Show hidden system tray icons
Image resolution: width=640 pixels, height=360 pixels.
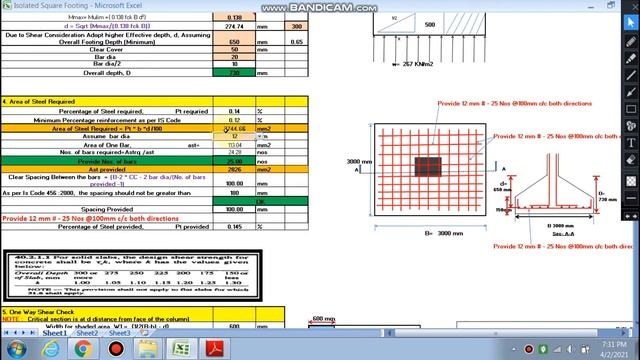(514, 349)
